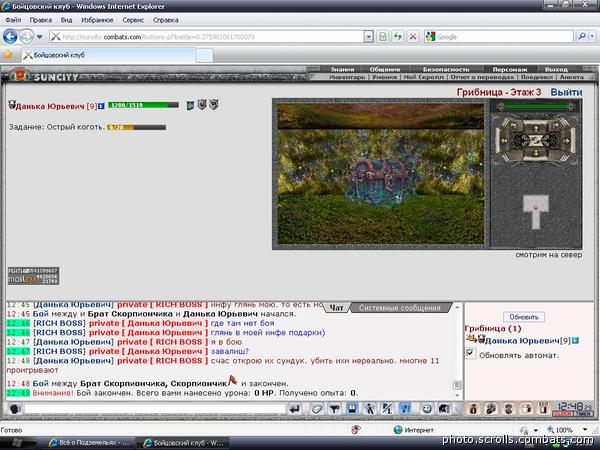Open a new blank browser tab
The width and height of the screenshot is (600, 450).
[x=204, y=55]
